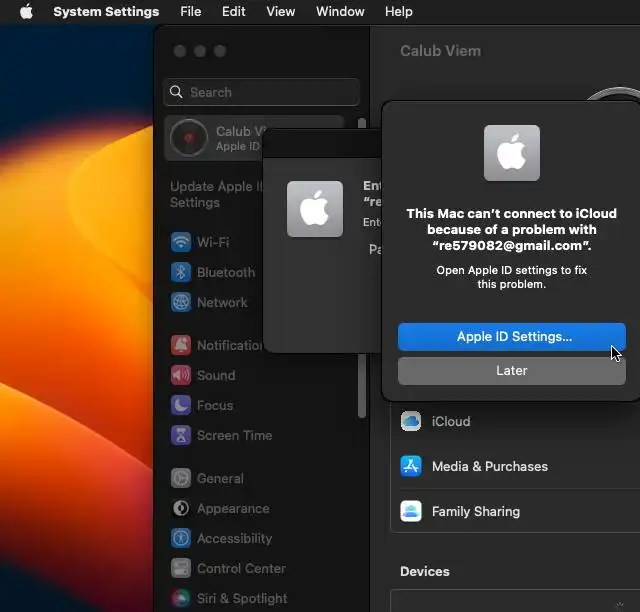Click the Control Center icon
Screen dimensions: 640x612
[181, 568]
